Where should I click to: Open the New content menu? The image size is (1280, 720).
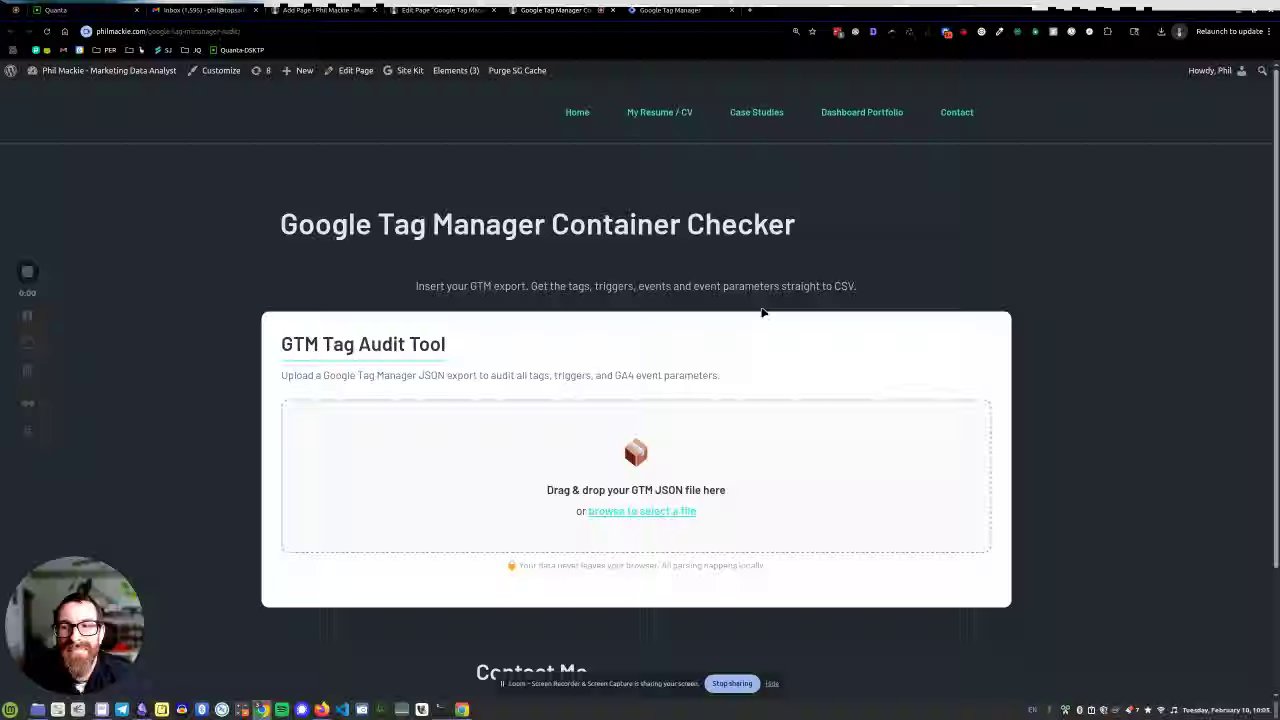pyautogui.click(x=297, y=70)
